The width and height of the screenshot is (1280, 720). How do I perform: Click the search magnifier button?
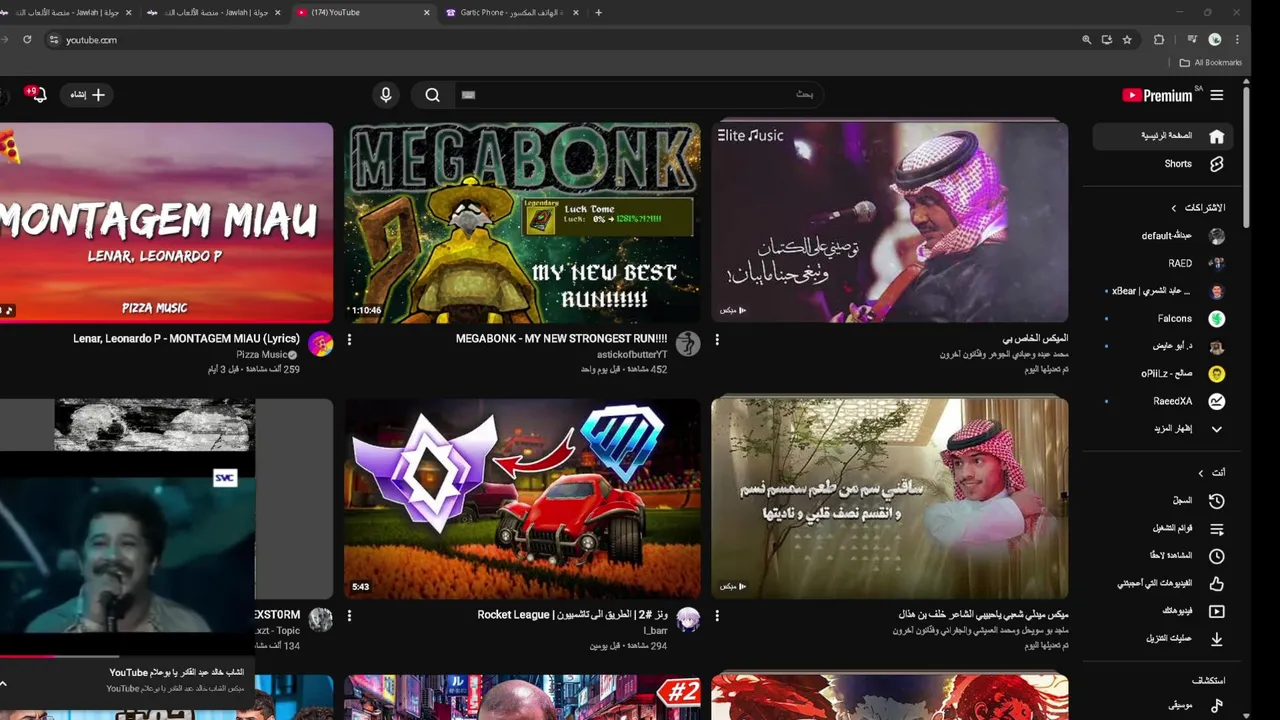click(432, 95)
